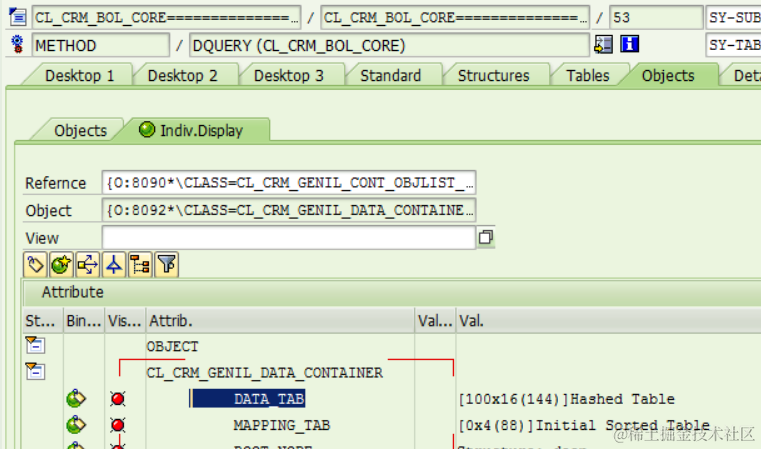Click the Bin... column header

pyautogui.click(x=84, y=320)
